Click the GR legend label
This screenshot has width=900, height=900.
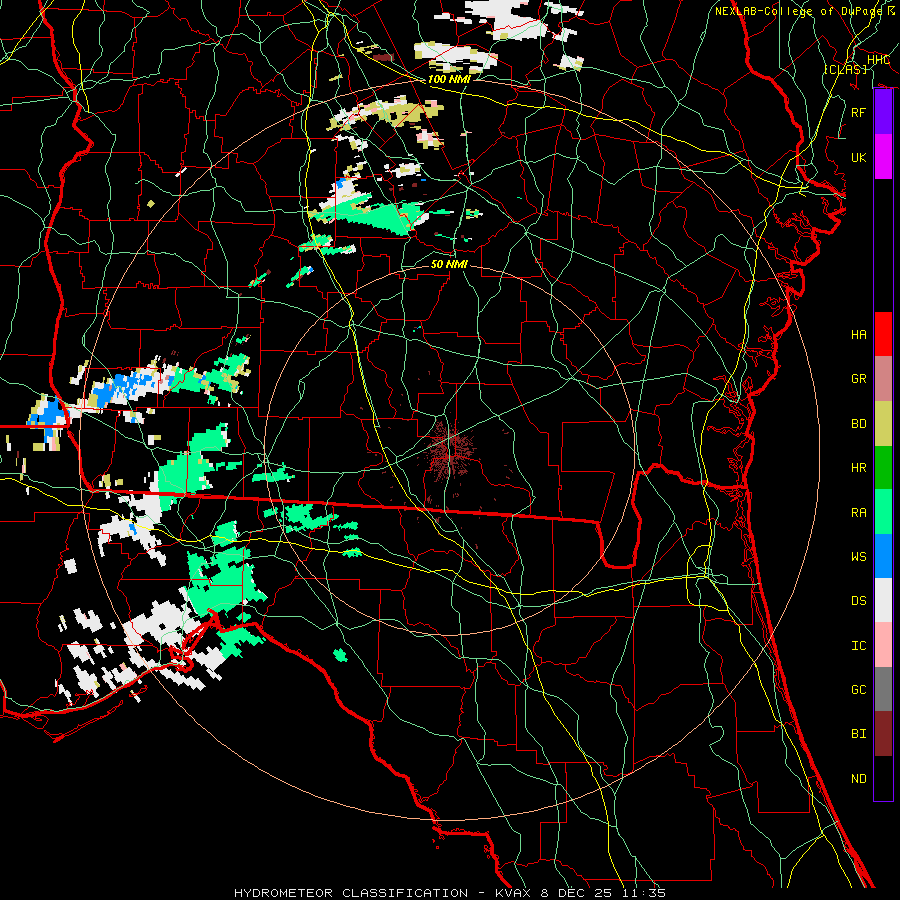coord(859,379)
